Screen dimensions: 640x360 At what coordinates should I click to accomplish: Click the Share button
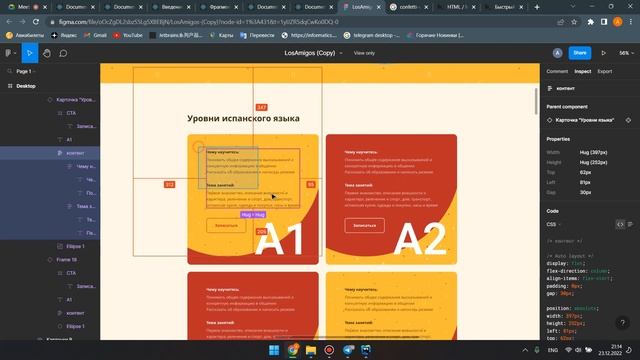tap(580, 53)
